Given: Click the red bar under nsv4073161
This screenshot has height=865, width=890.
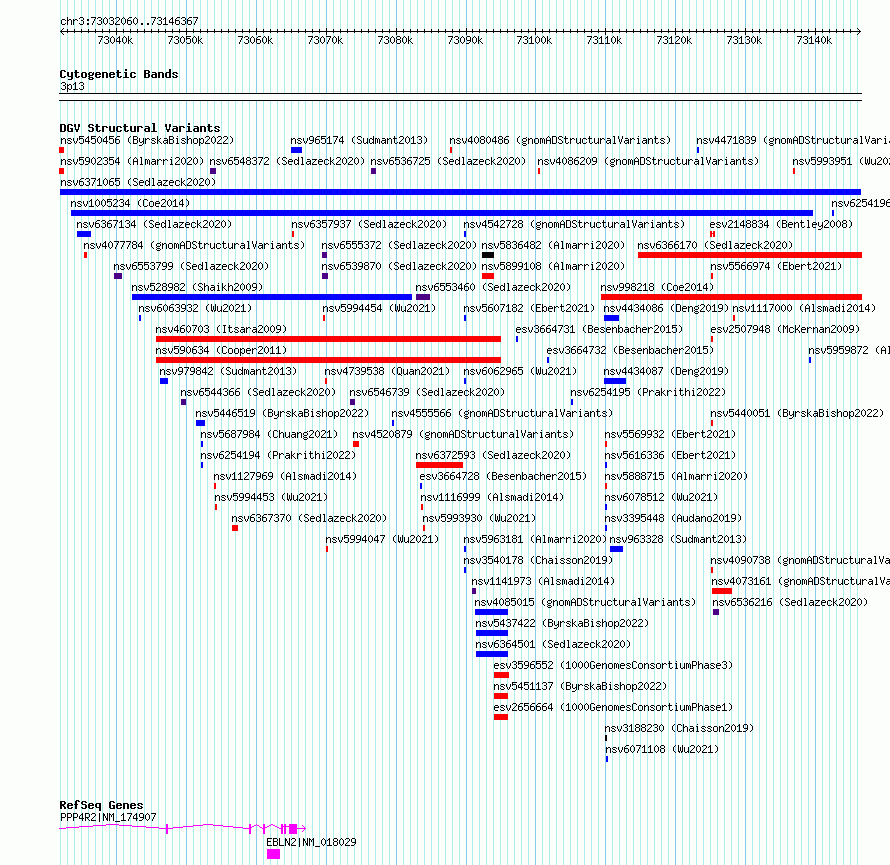Looking at the screenshot, I should tap(722, 591).
